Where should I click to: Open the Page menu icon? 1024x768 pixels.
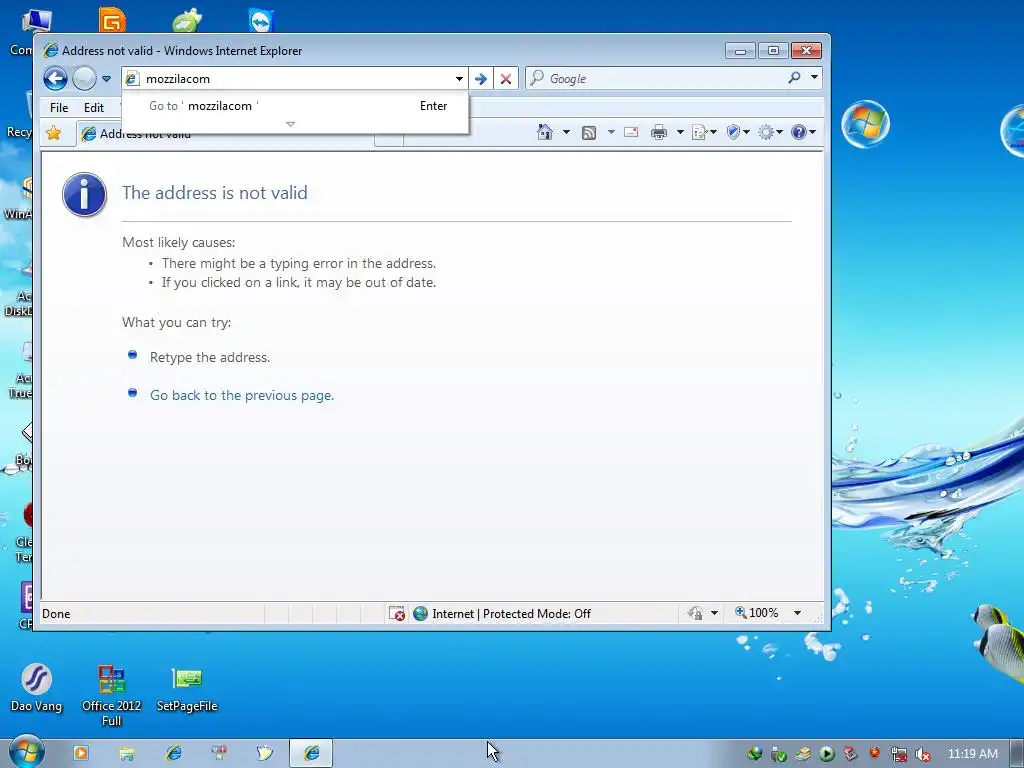coord(704,133)
